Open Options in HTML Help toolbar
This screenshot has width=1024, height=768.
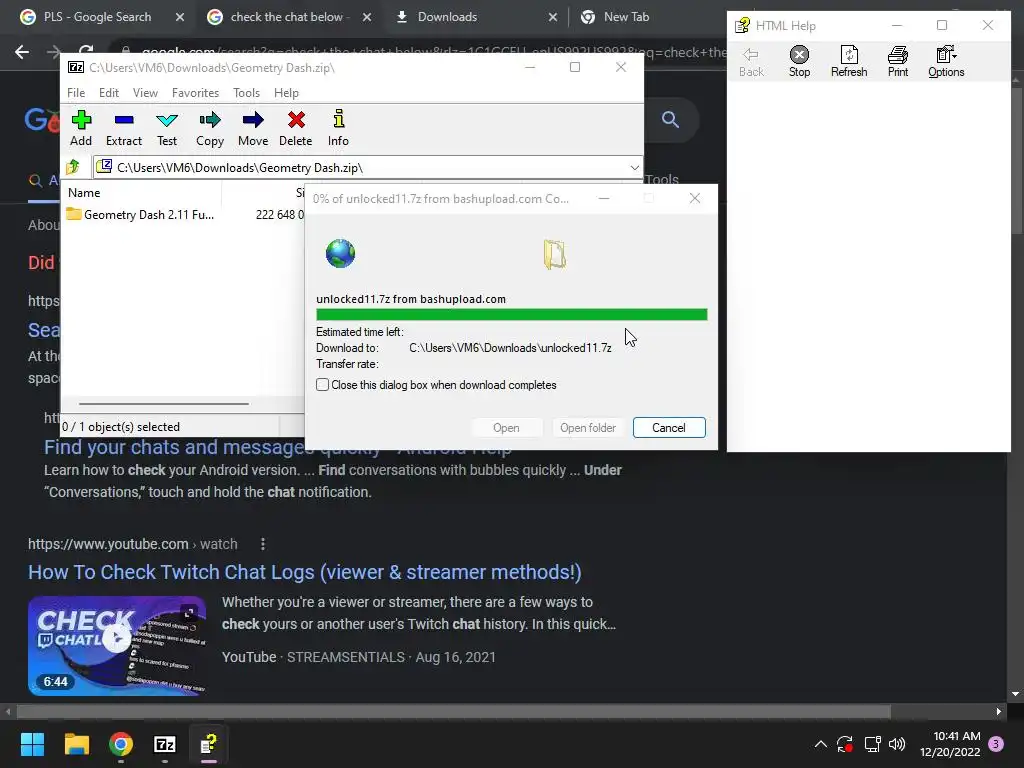(946, 62)
